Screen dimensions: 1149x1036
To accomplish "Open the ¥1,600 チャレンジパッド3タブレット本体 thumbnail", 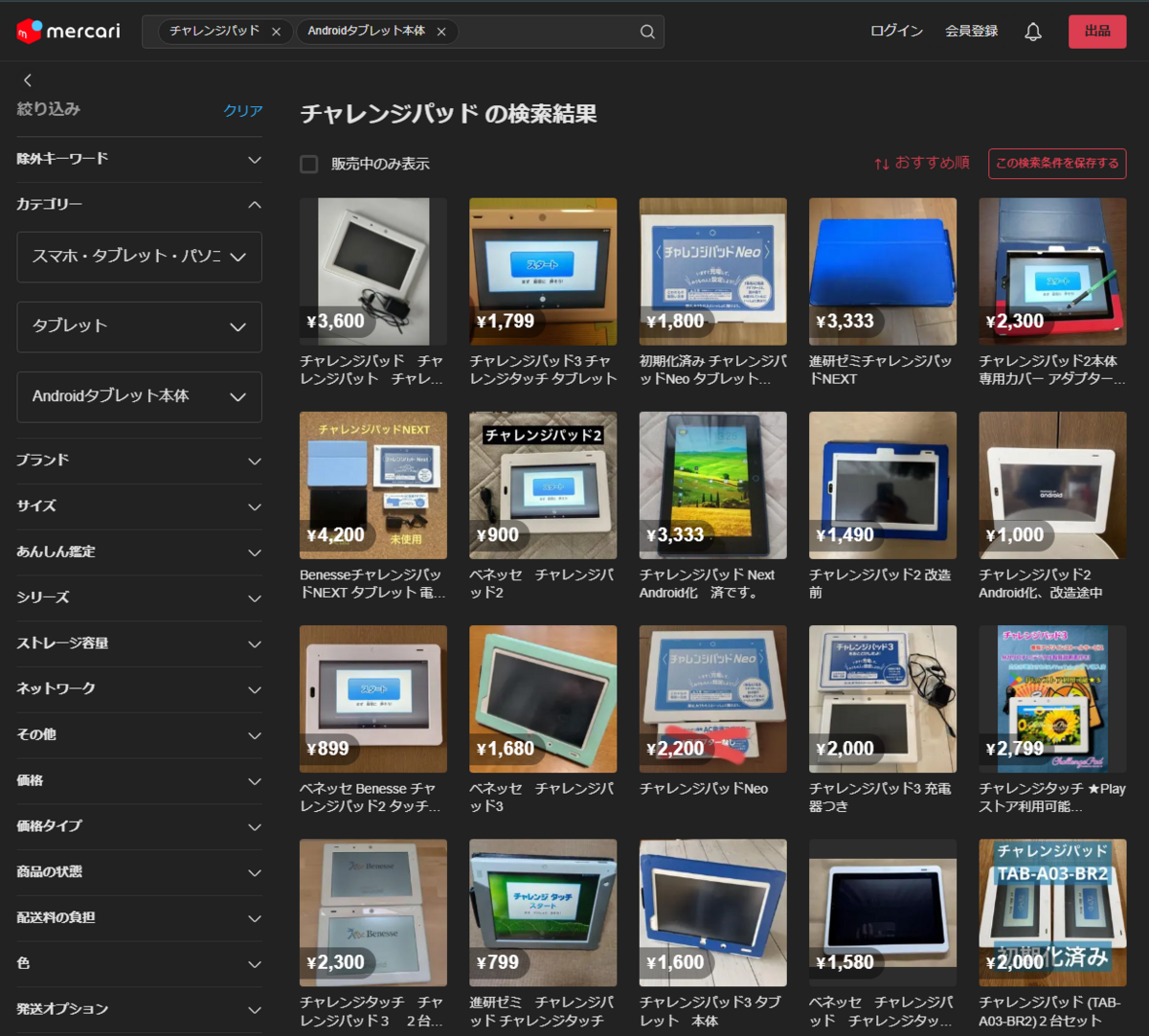I will pyautogui.click(x=713, y=913).
